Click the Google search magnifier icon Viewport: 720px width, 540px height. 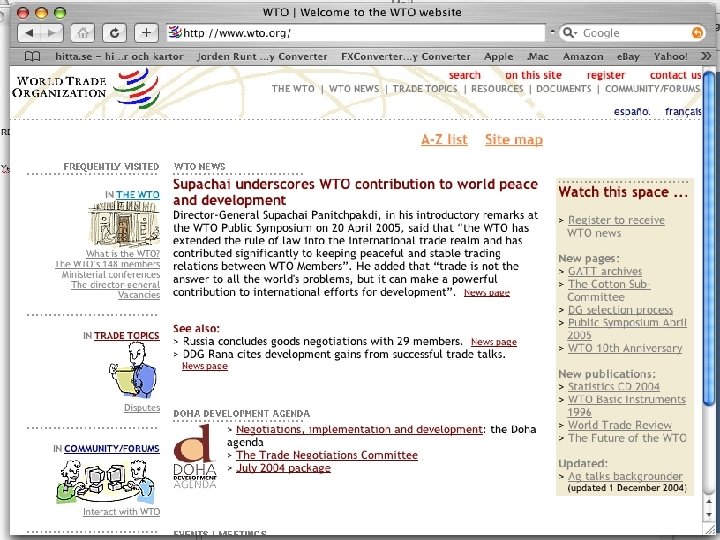coord(569,33)
